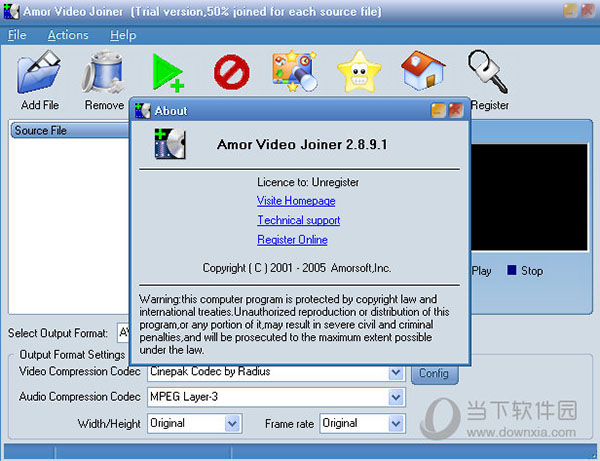
Task: Open the Technical support link
Action: tap(299, 220)
